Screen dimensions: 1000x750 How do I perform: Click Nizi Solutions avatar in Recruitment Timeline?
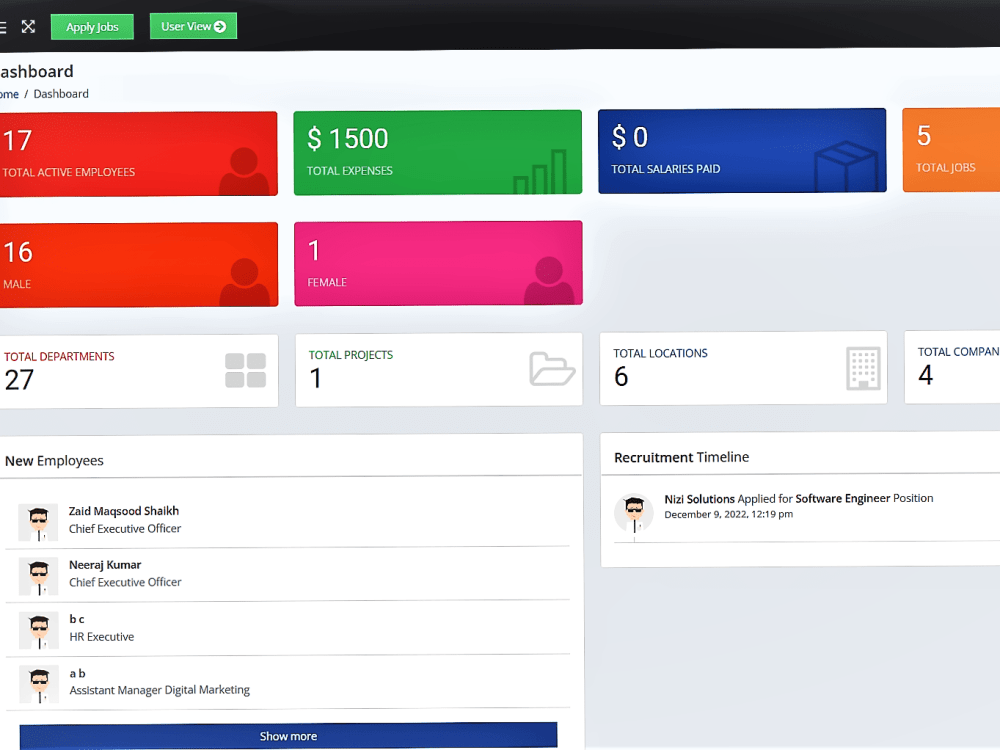[x=634, y=514]
